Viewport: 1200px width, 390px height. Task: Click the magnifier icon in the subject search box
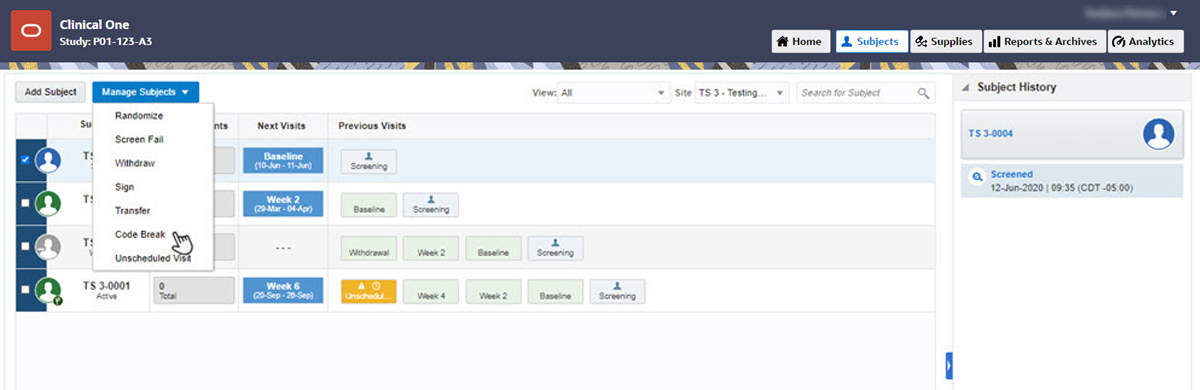click(x=923, y=93)
